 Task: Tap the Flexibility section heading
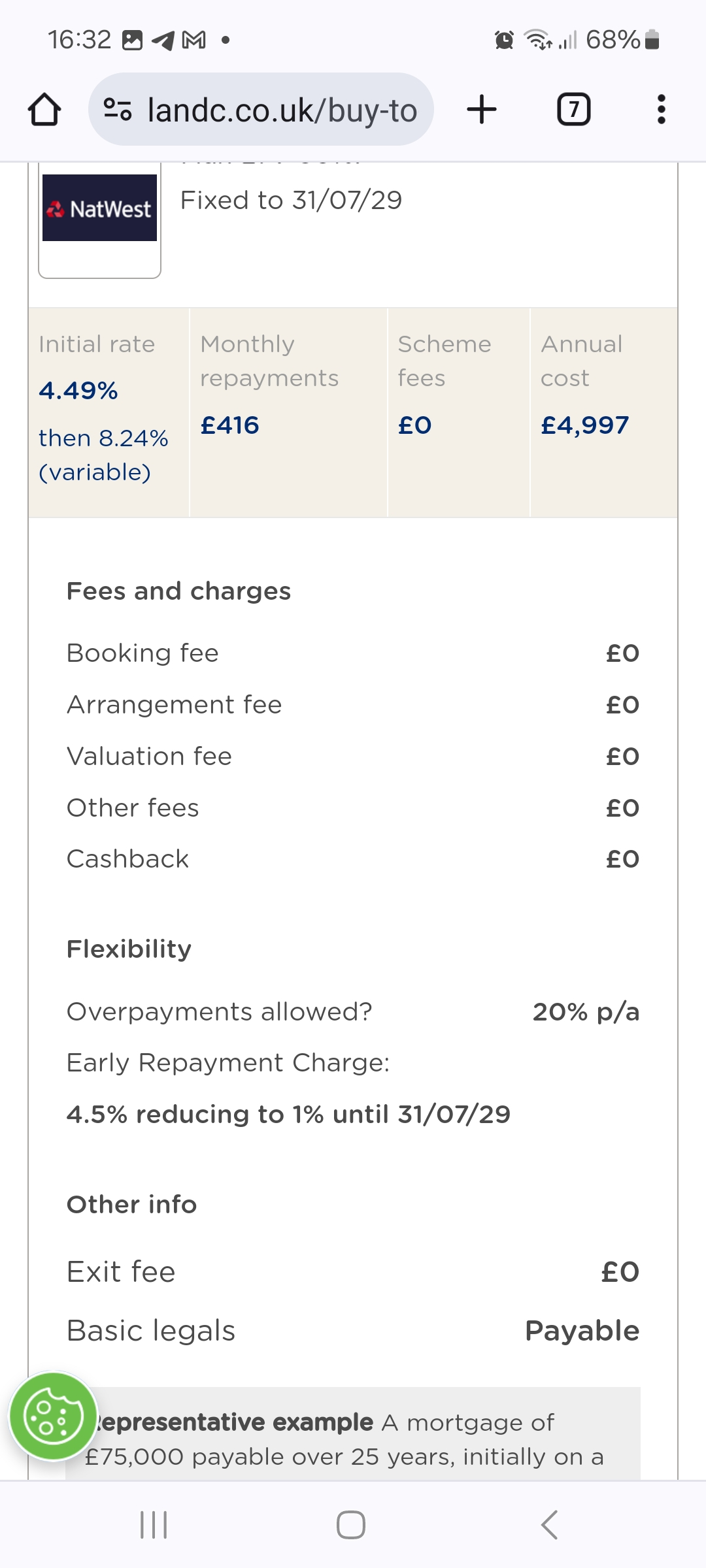click(129, 949)
